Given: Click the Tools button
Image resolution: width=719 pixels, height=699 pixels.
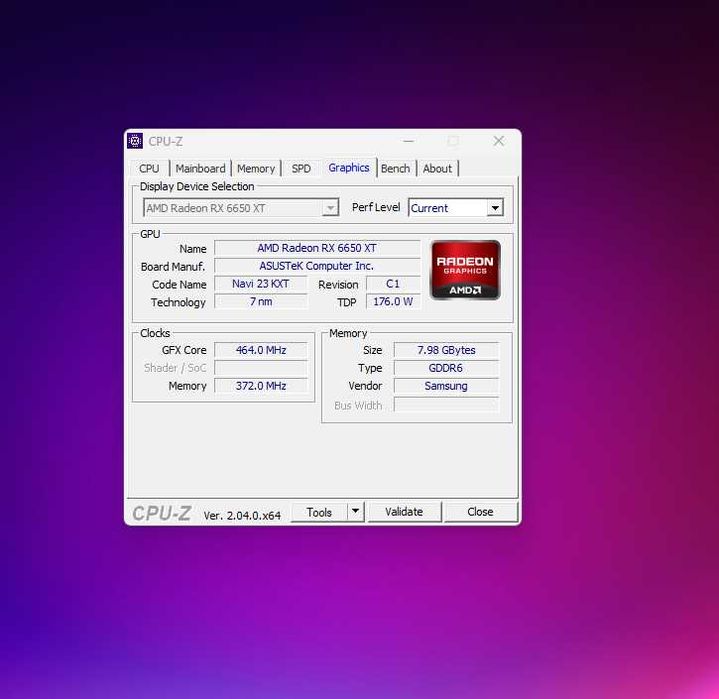Looking at the screenshot, I should pos(319,512).
